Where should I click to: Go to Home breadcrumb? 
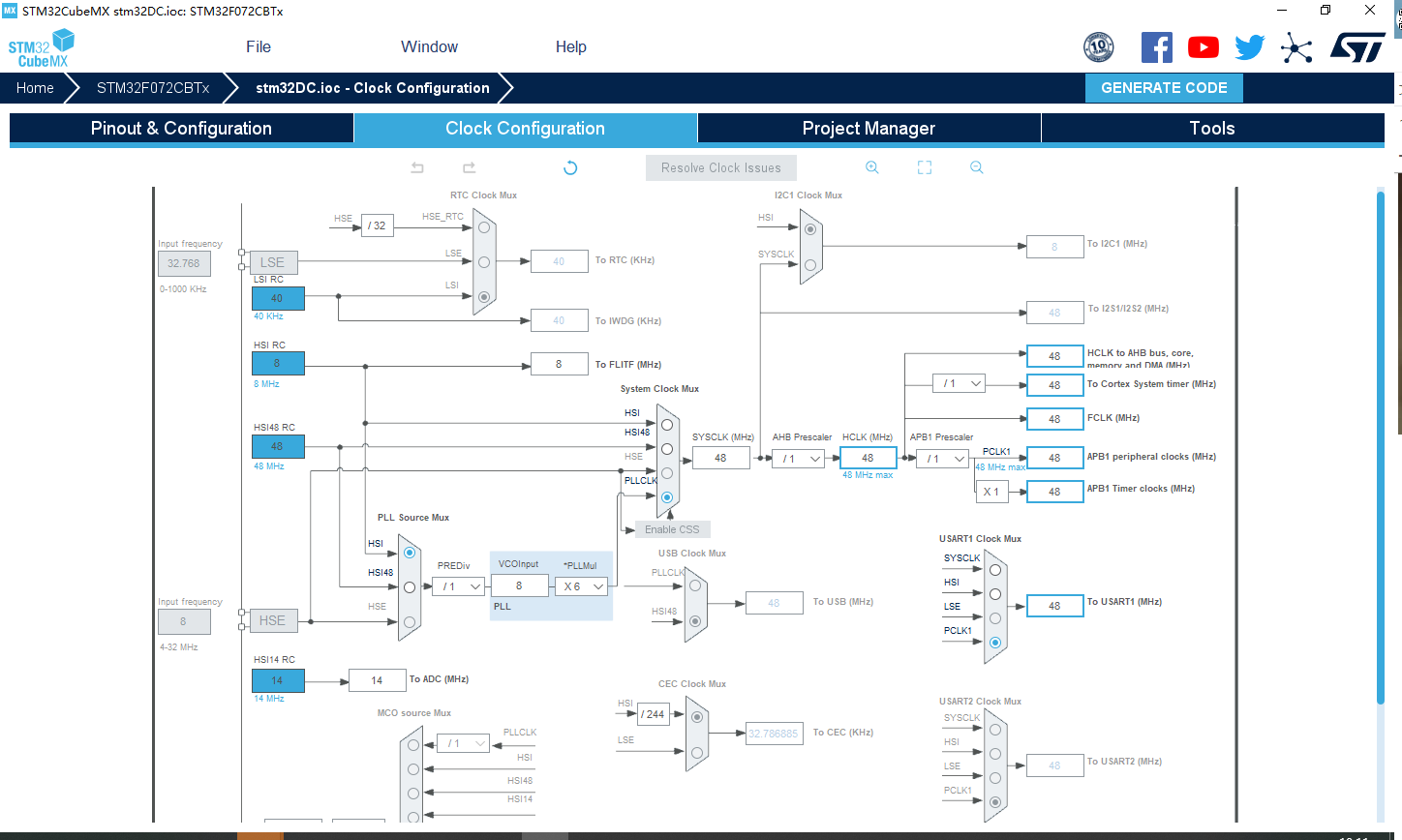click(35, 88)
